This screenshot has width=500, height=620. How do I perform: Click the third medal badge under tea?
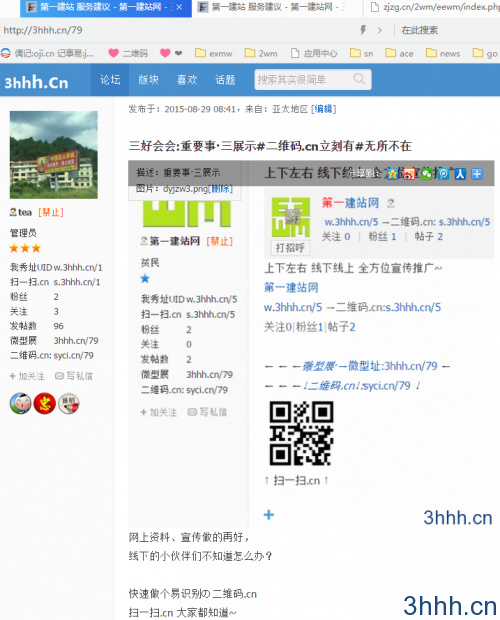69,404
